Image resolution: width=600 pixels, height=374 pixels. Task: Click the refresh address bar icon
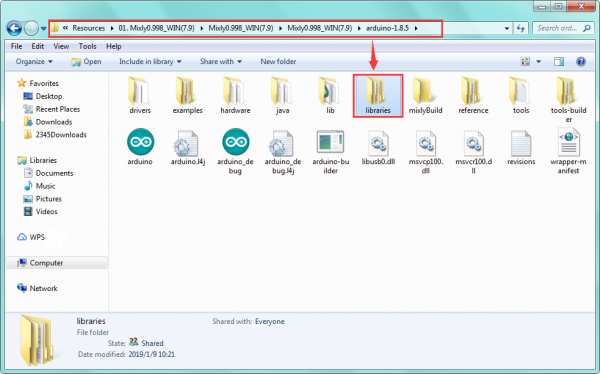tap(520, 28)
